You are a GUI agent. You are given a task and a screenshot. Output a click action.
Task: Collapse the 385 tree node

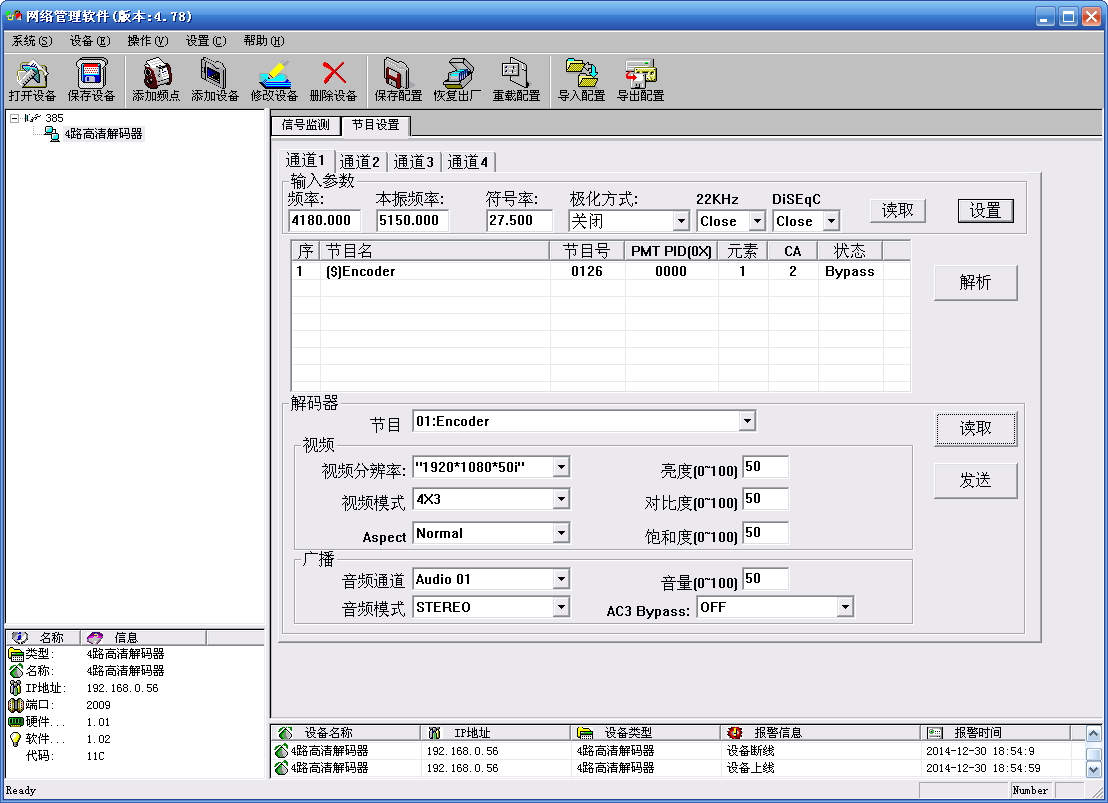click(x=14, y=118)
